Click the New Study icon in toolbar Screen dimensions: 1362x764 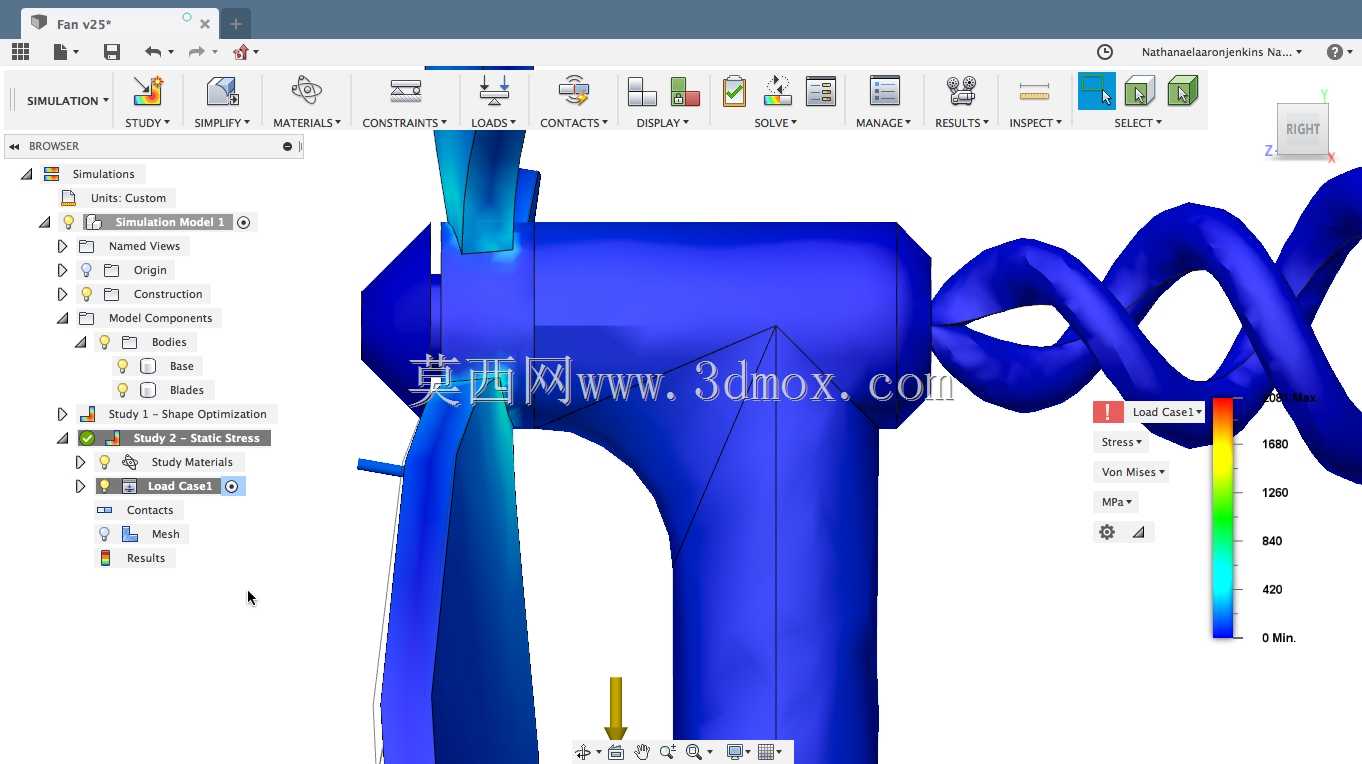[x=148, y=92]
